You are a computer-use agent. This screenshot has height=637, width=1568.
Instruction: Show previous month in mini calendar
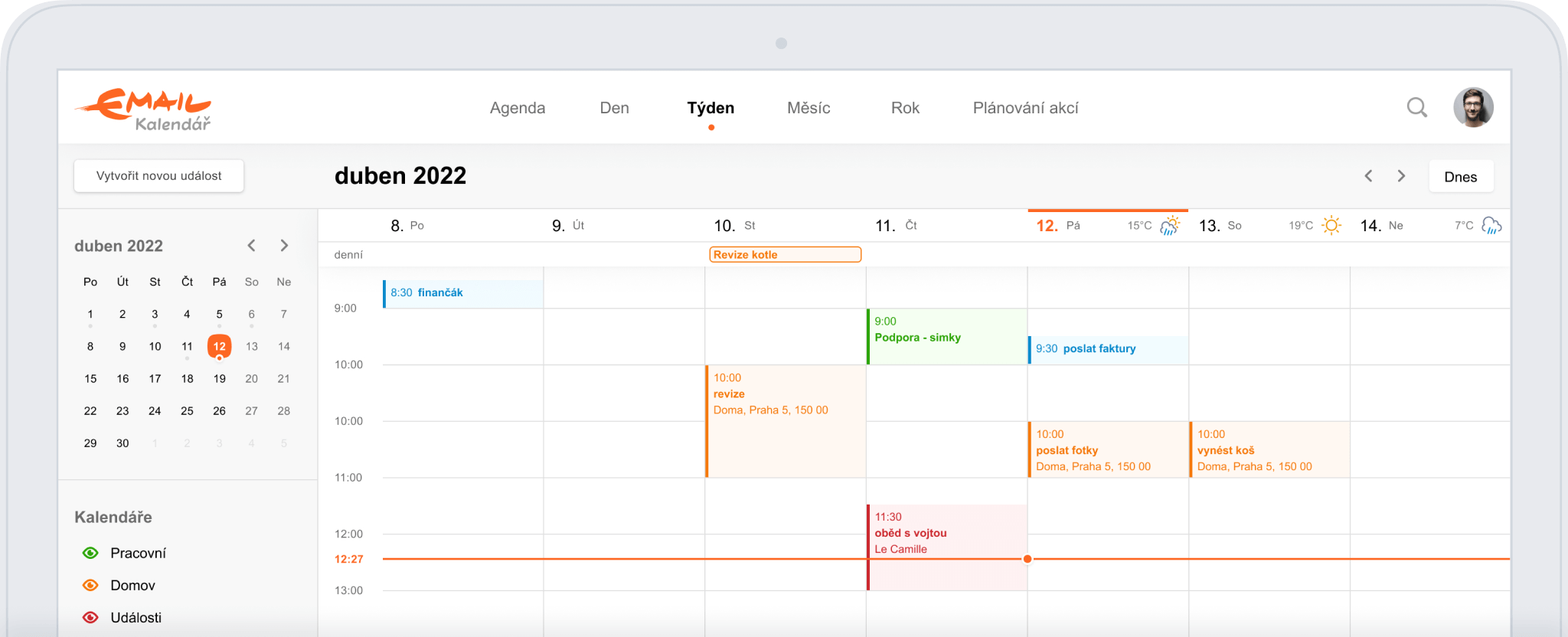coord(251,246)
